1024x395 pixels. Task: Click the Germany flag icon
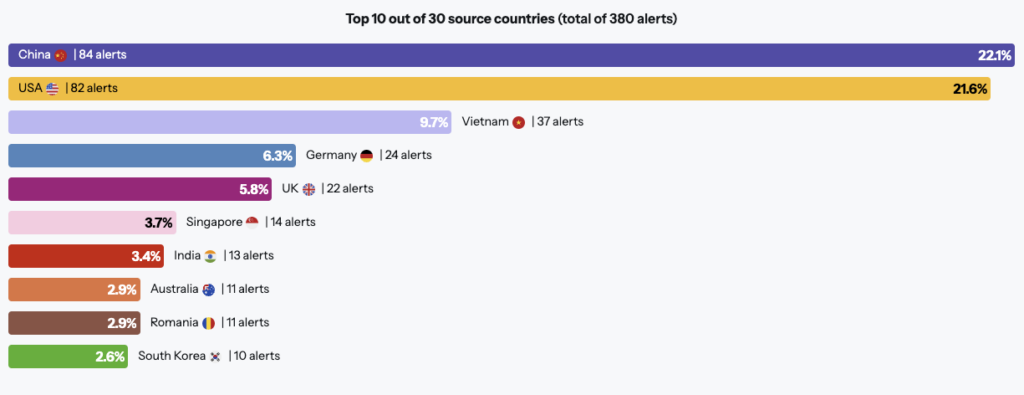(366, 156)
